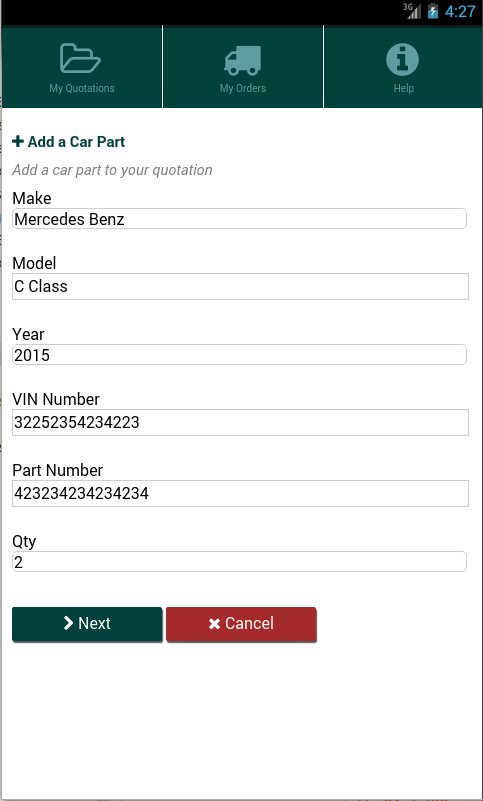Viewport: 483px width, 801px height.
Task: Tap the clock showing 4:27
Action: coord(459,11)
